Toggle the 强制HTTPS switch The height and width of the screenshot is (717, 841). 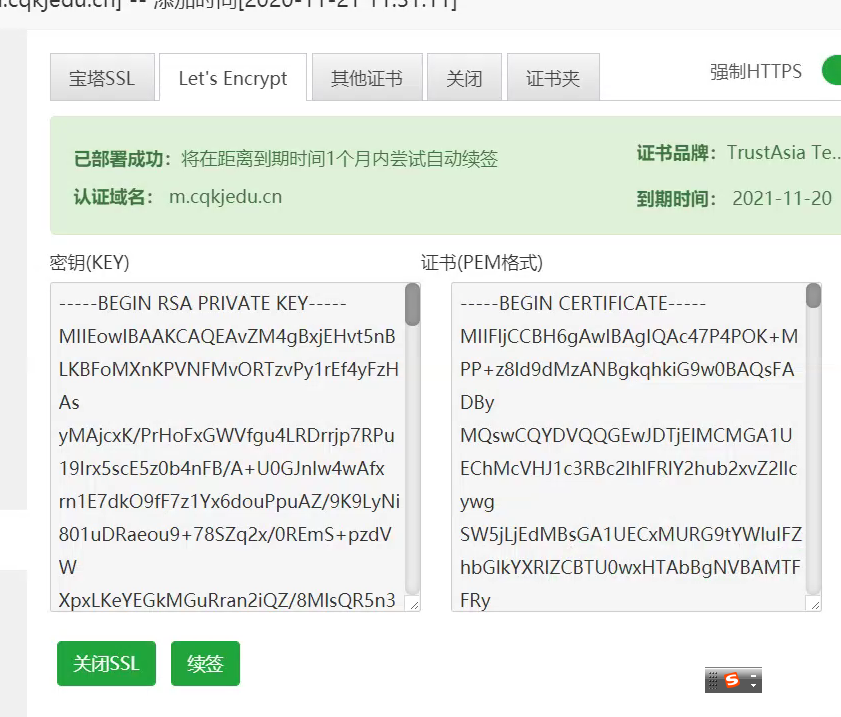(x=833, y=71)
